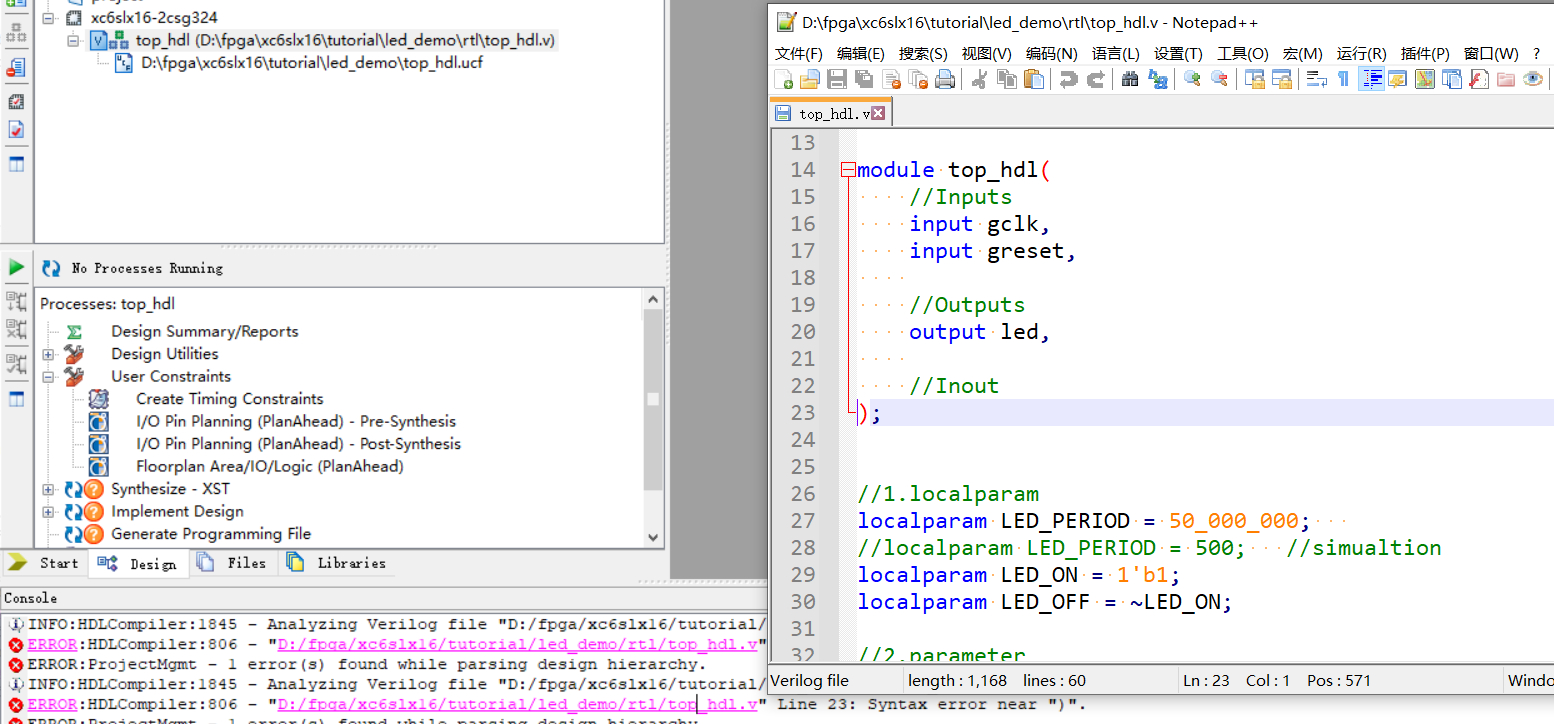Click Processes panel scroll up arrow
The height and width of the screenshot is (724, 1554).
[x=653, y=298]
